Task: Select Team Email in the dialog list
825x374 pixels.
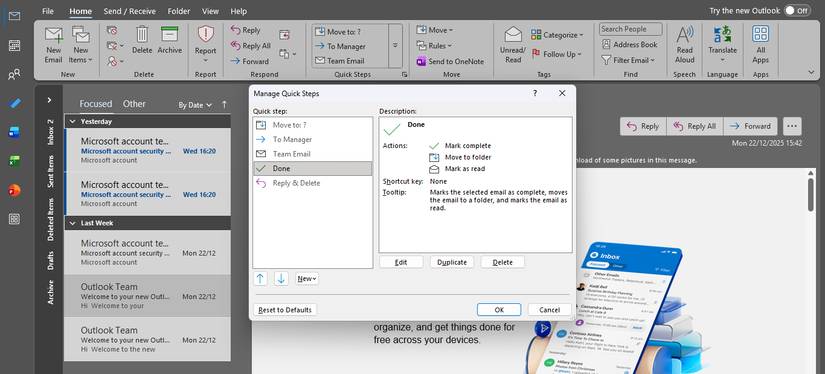Action: click(313, 154)
